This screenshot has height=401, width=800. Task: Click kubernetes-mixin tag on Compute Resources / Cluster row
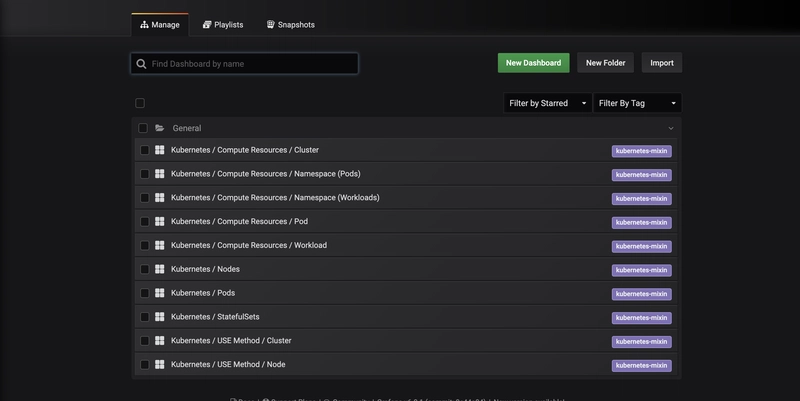pyautogui.click(x=641, y=151)
